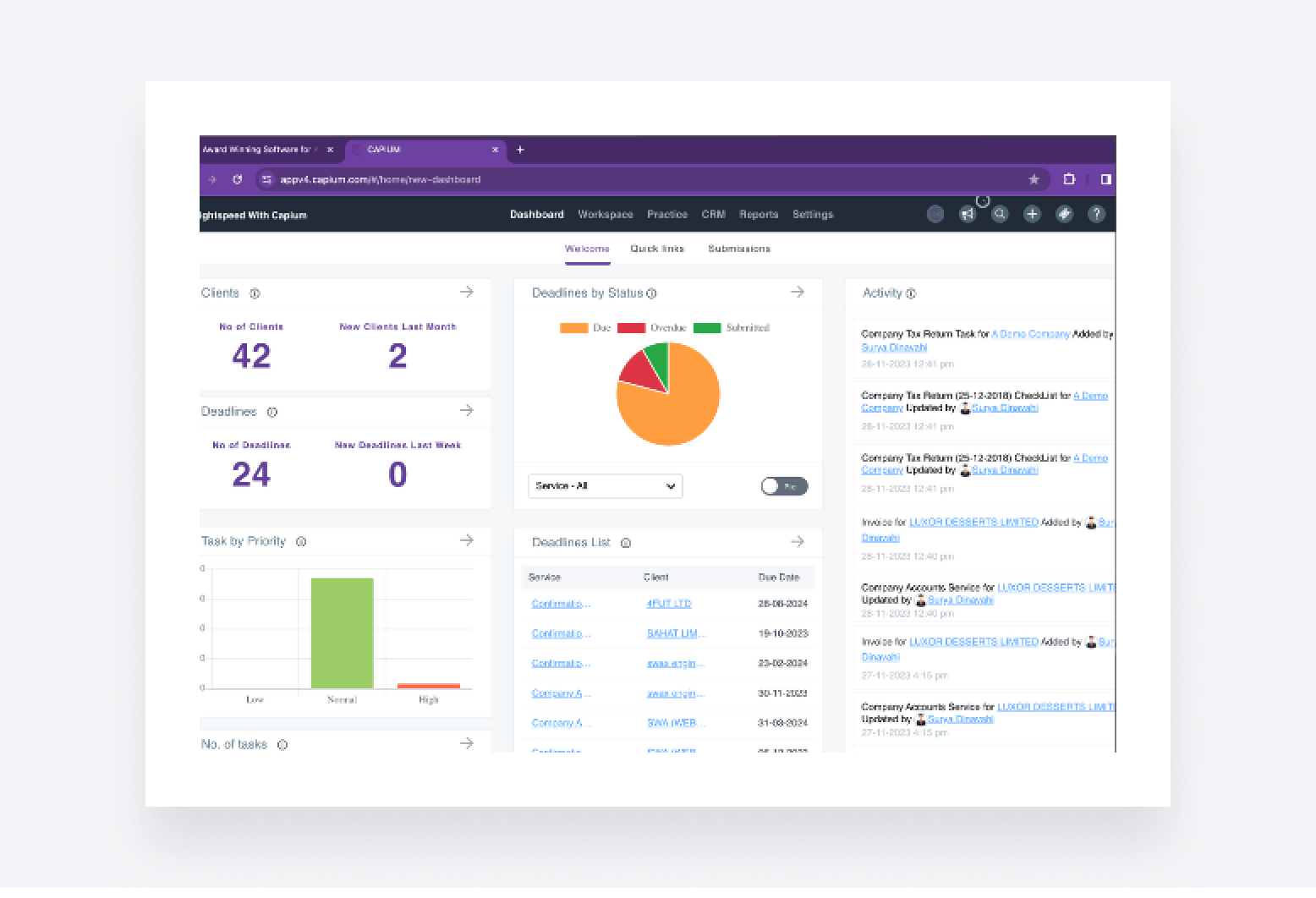Image resolution: width=1316 pixels, height=898 pixels.
Task: Go to the Dashboard menu
Action: [537, 215]
